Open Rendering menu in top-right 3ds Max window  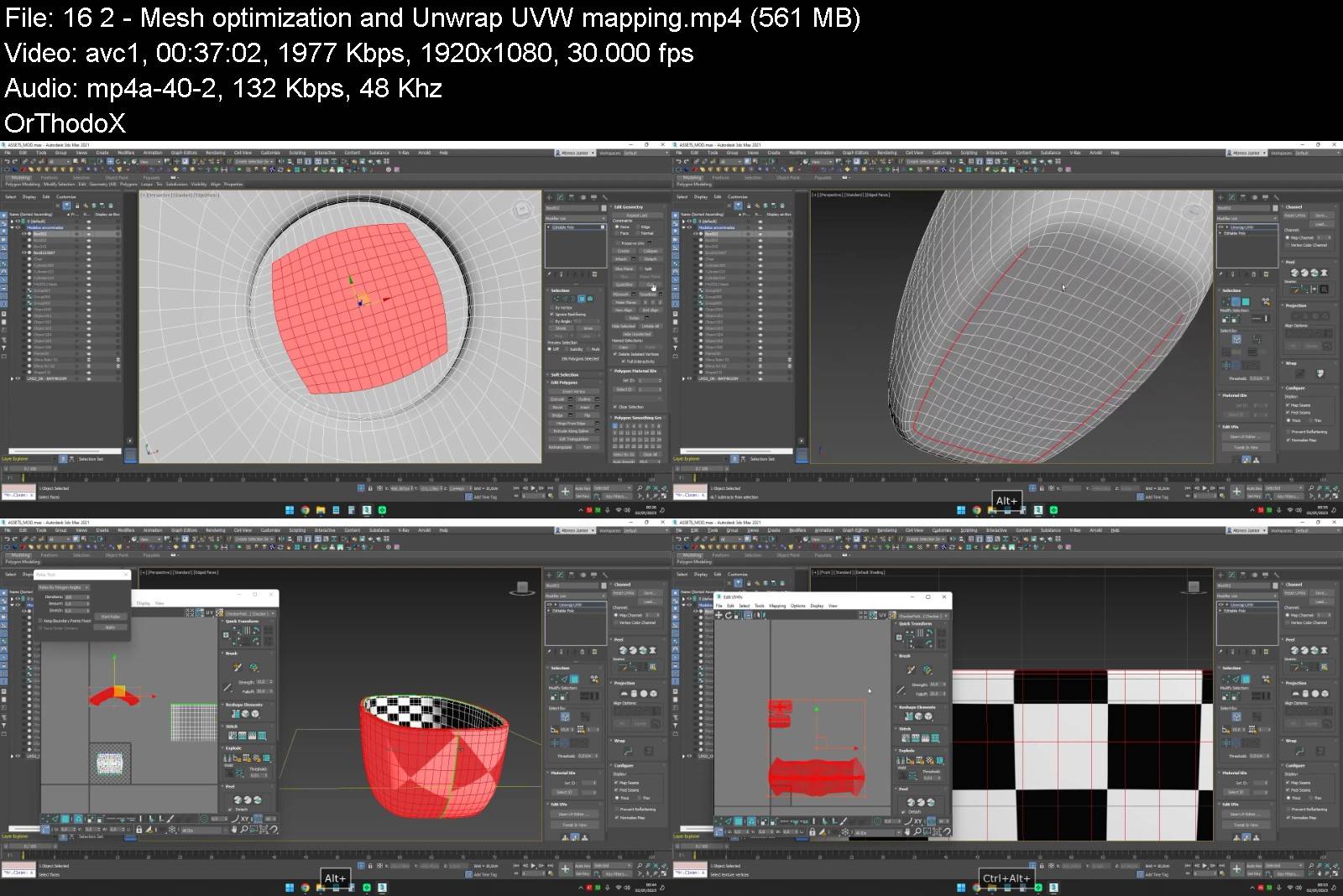click(886, 153)
